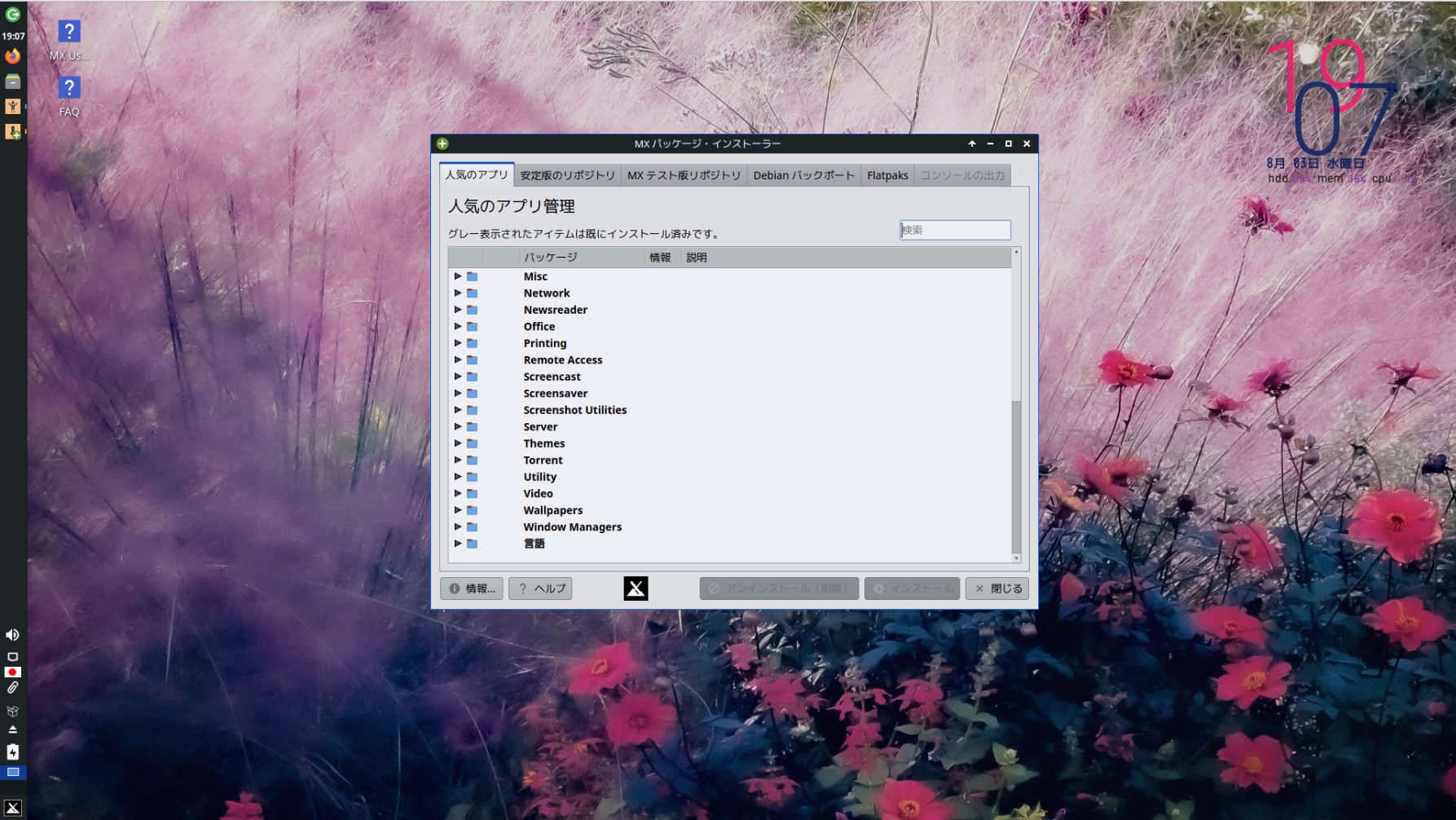Screen dimensions: 1456x820
Task: Open the MX start menu at panel bottom
Action: pos(13,808)
